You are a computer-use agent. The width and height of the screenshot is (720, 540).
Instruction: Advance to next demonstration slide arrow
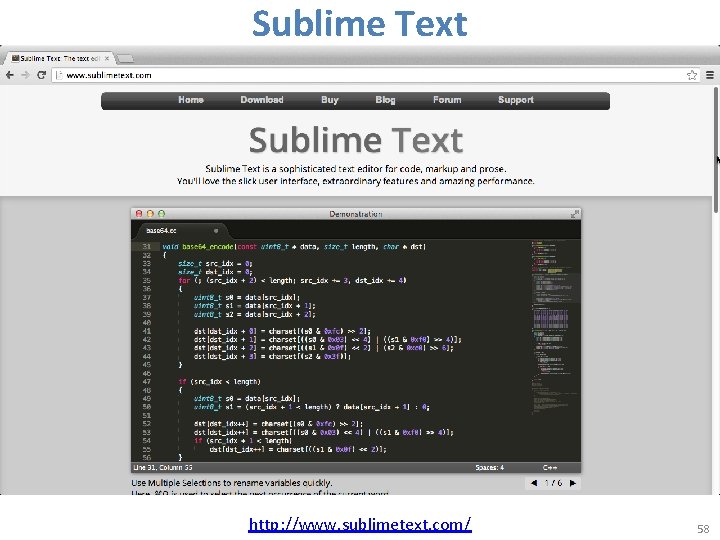point(573,483)
